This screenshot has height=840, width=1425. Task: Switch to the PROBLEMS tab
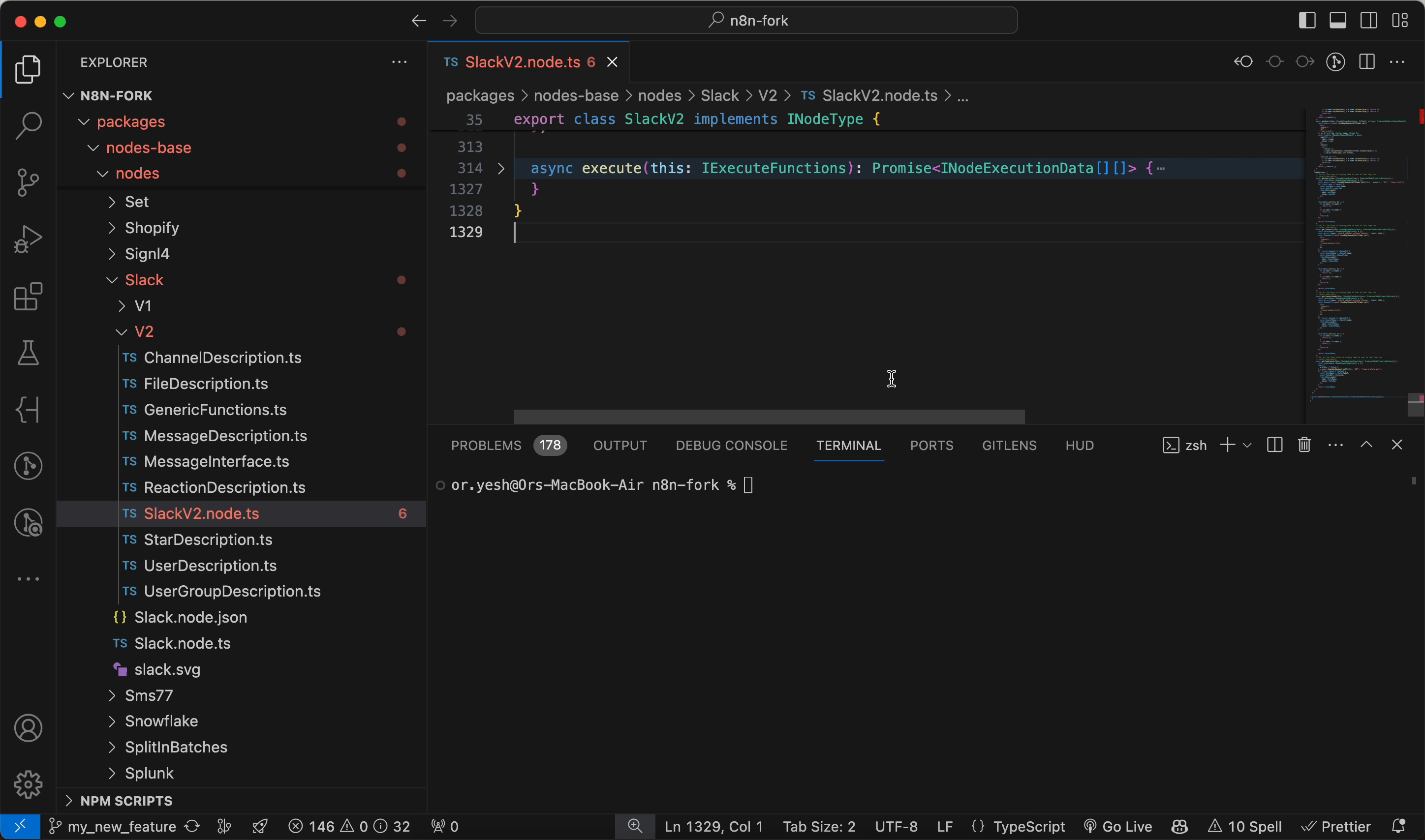[x=486, y=446]
